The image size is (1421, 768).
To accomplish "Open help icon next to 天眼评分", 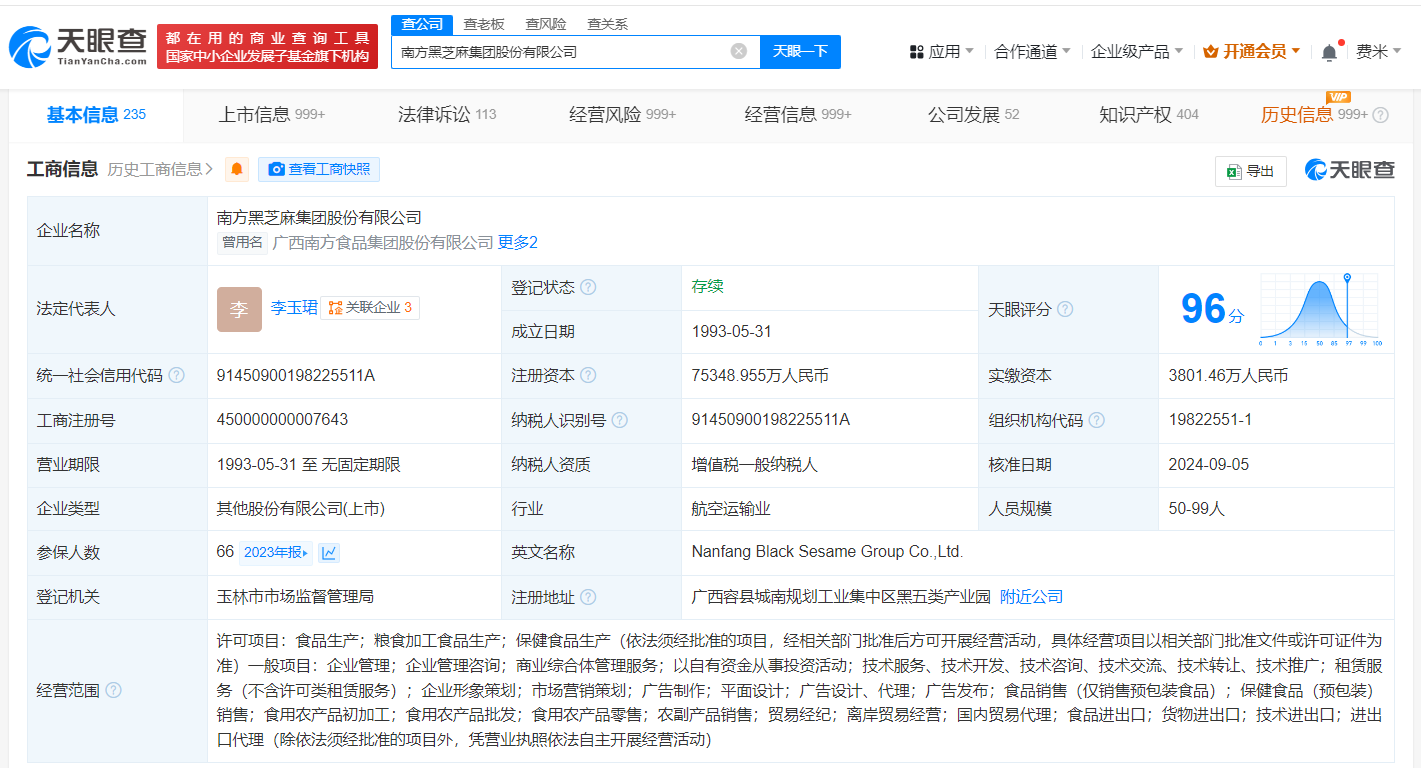I will (x=1065, y=309).
